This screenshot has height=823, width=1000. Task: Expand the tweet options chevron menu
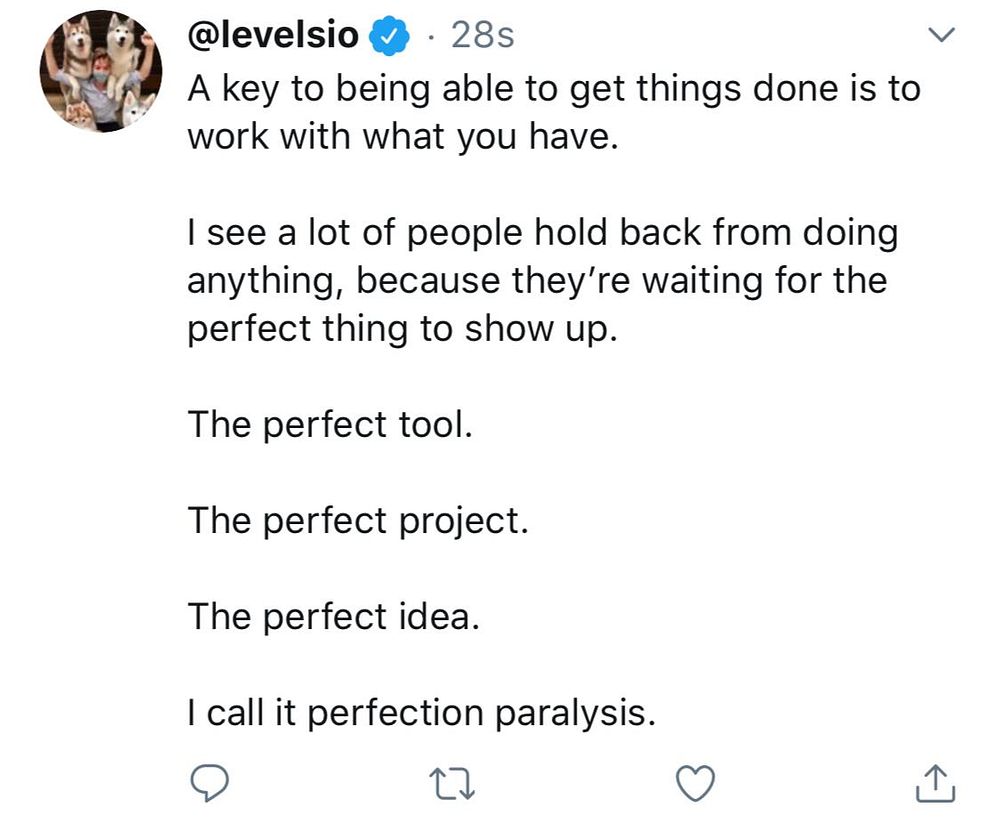(941, 37)
